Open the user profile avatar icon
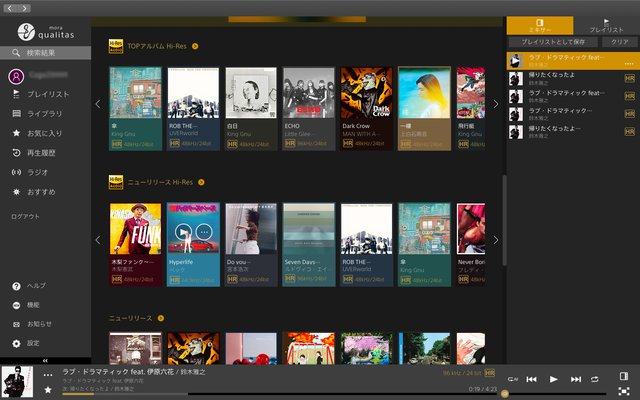The height and width of the screenshot is (400, 640). tap(16, 76)
